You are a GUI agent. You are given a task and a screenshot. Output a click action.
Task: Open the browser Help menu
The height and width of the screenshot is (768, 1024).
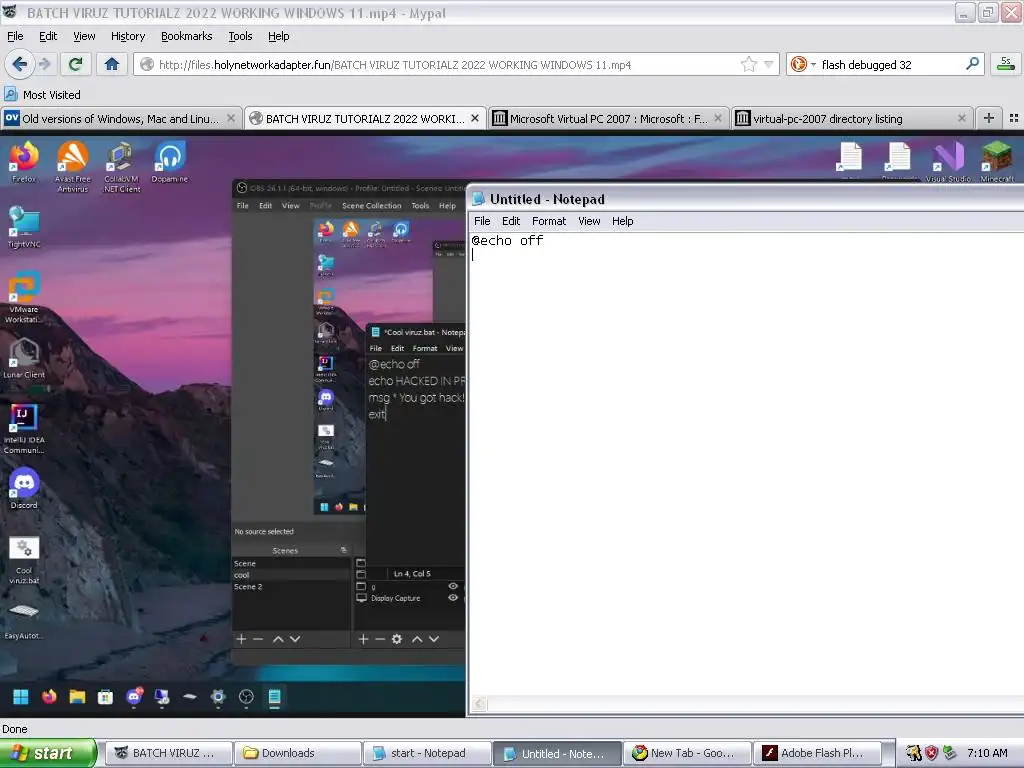coord(279,36)
